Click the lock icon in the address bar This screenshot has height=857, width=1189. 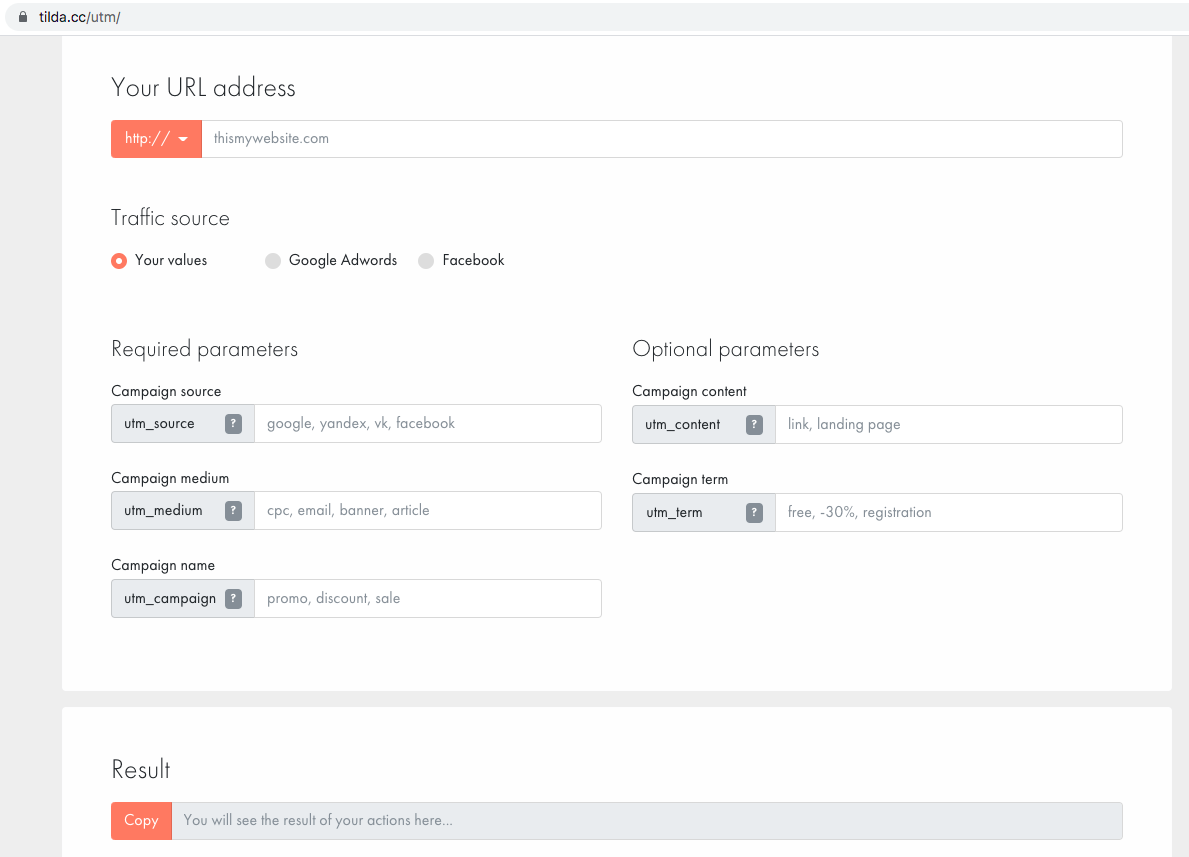point(24,17)
